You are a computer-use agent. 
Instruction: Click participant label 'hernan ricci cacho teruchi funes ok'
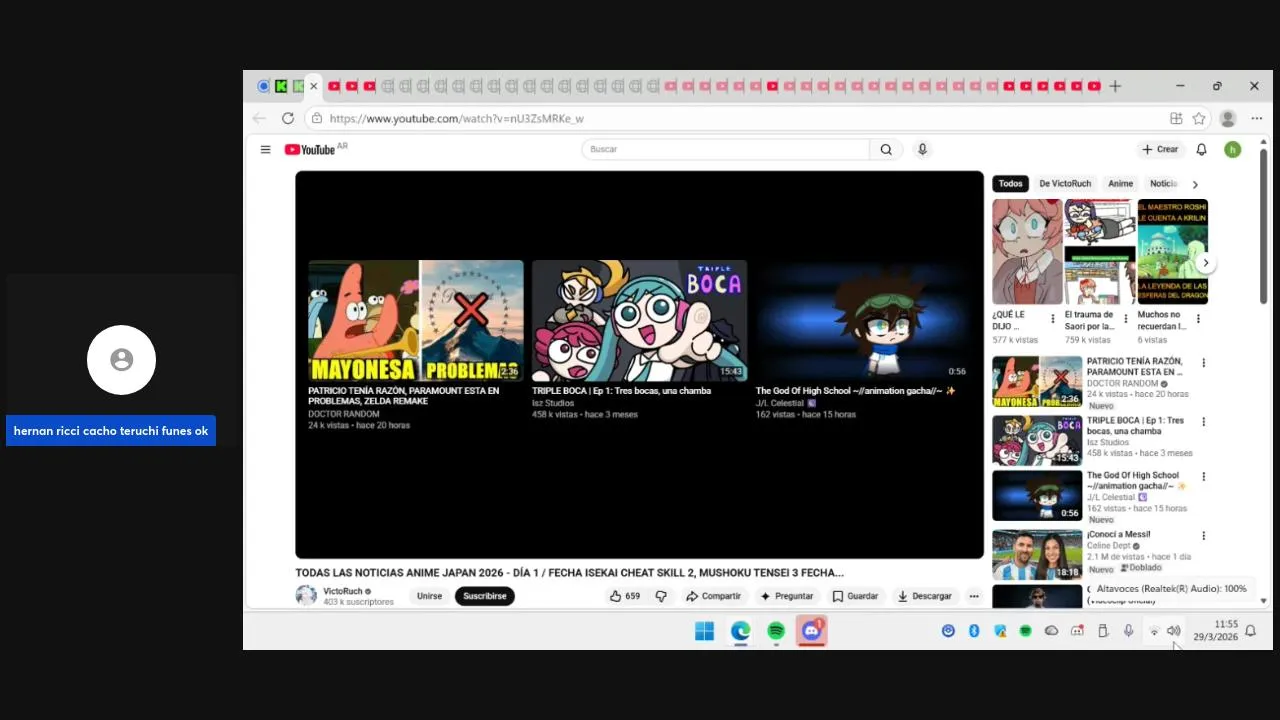point(111,431)
